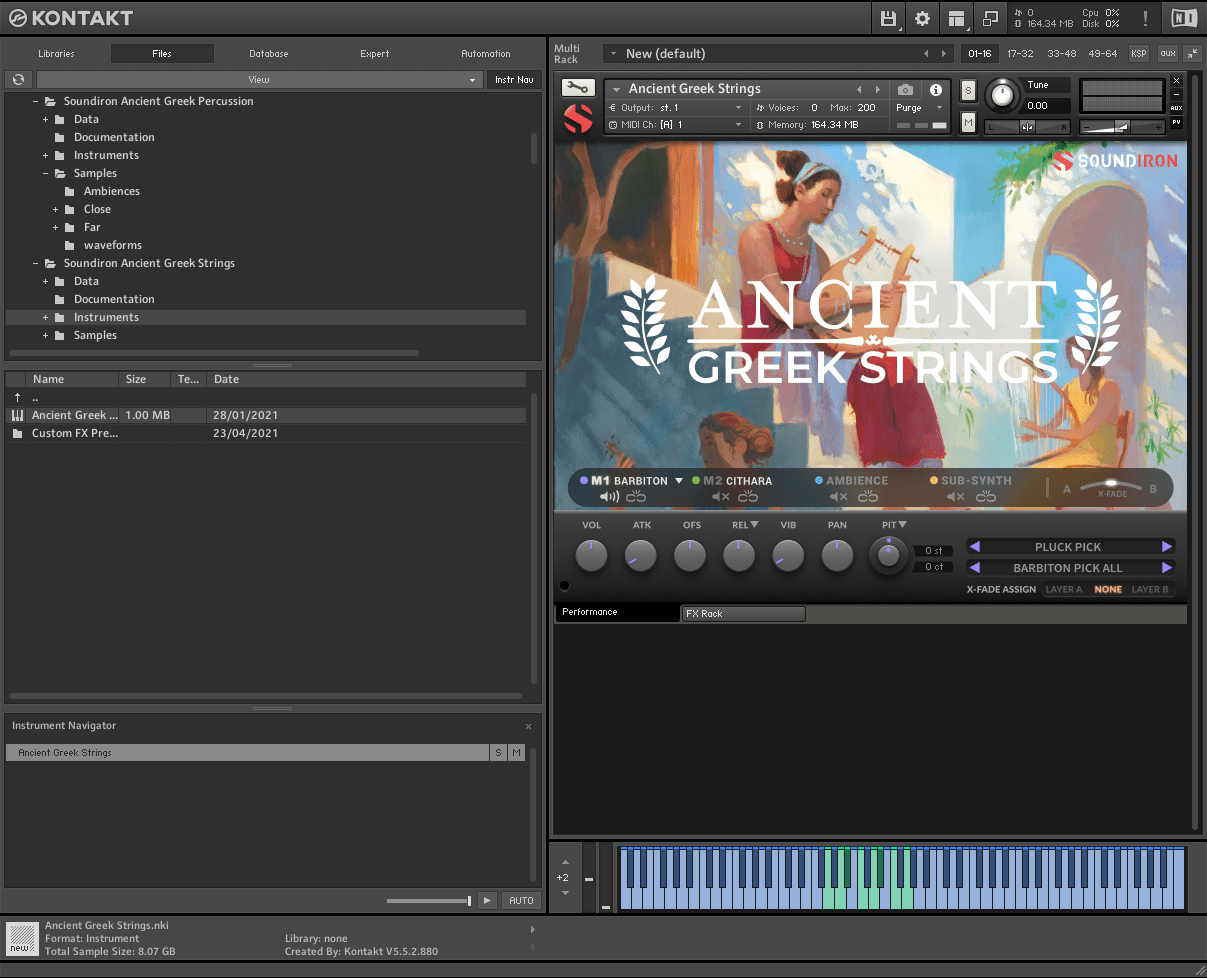The width and height of the screenshot is (1207, 978).
Task: Adjust the instrument volume slider
Action: (1122, 127)
